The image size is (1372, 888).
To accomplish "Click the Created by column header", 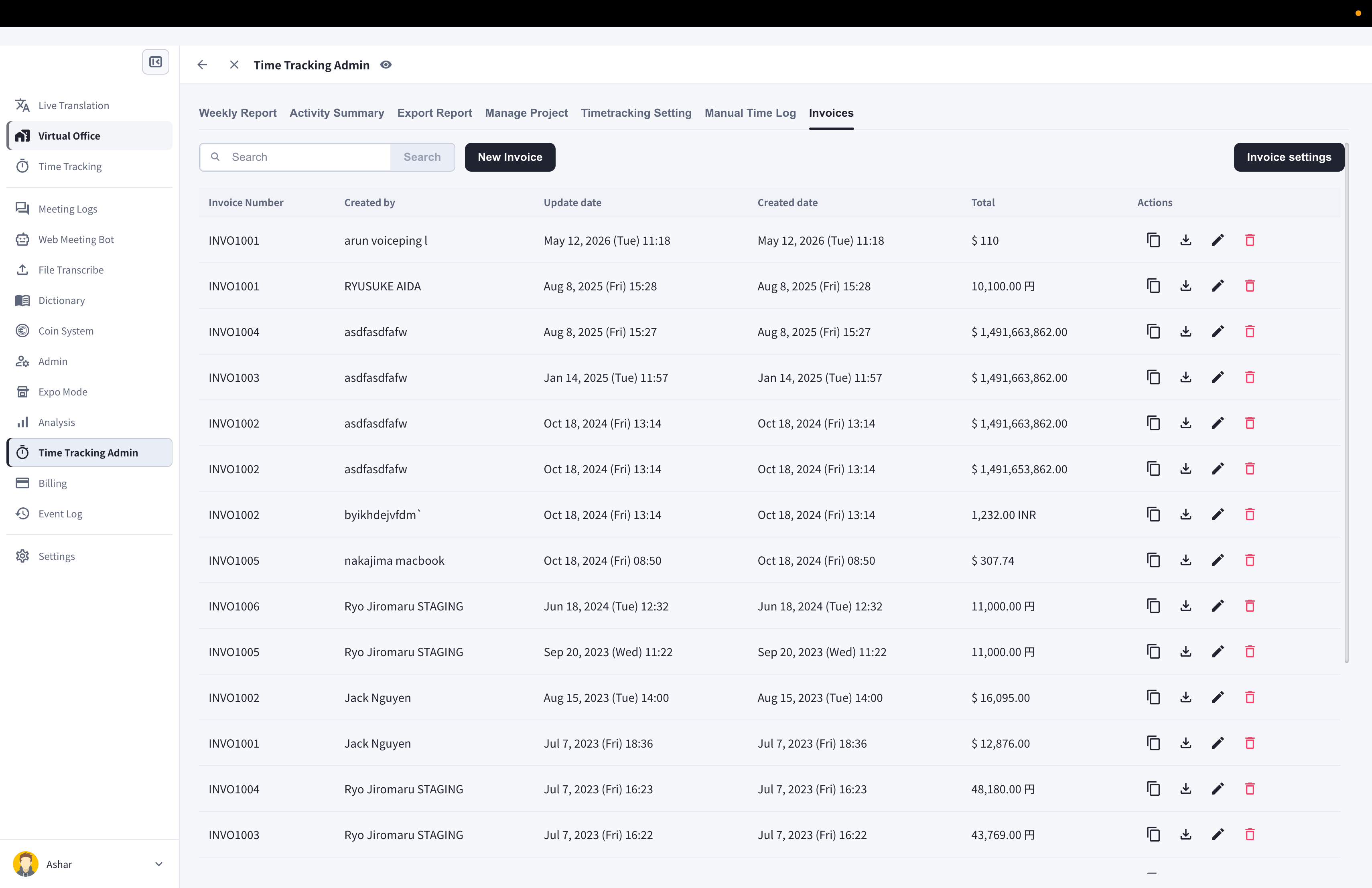I will pyautogui.click(x=369, y=202).
